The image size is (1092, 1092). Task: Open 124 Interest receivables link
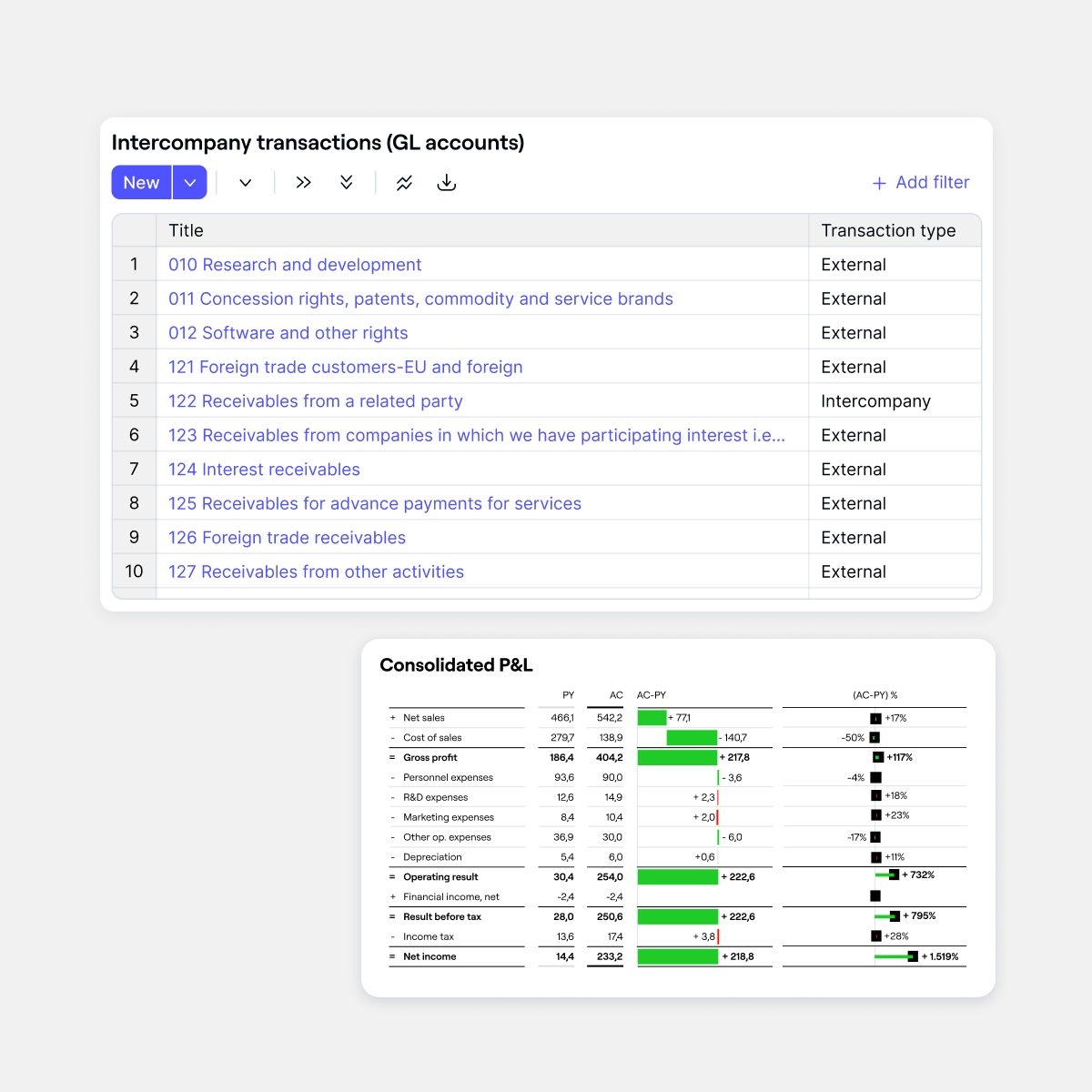point(264,470)
